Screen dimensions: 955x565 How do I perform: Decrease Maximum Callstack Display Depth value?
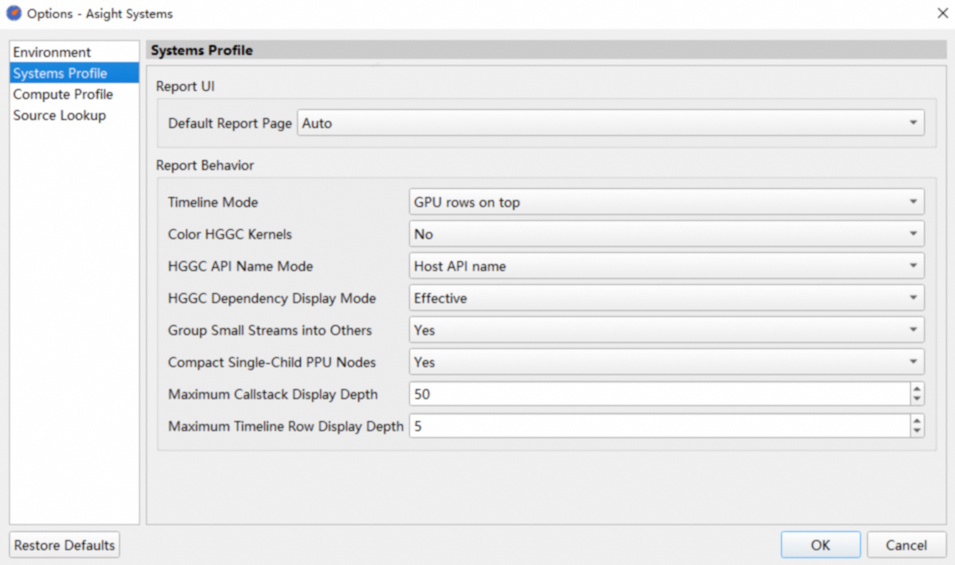coord(917,400)
